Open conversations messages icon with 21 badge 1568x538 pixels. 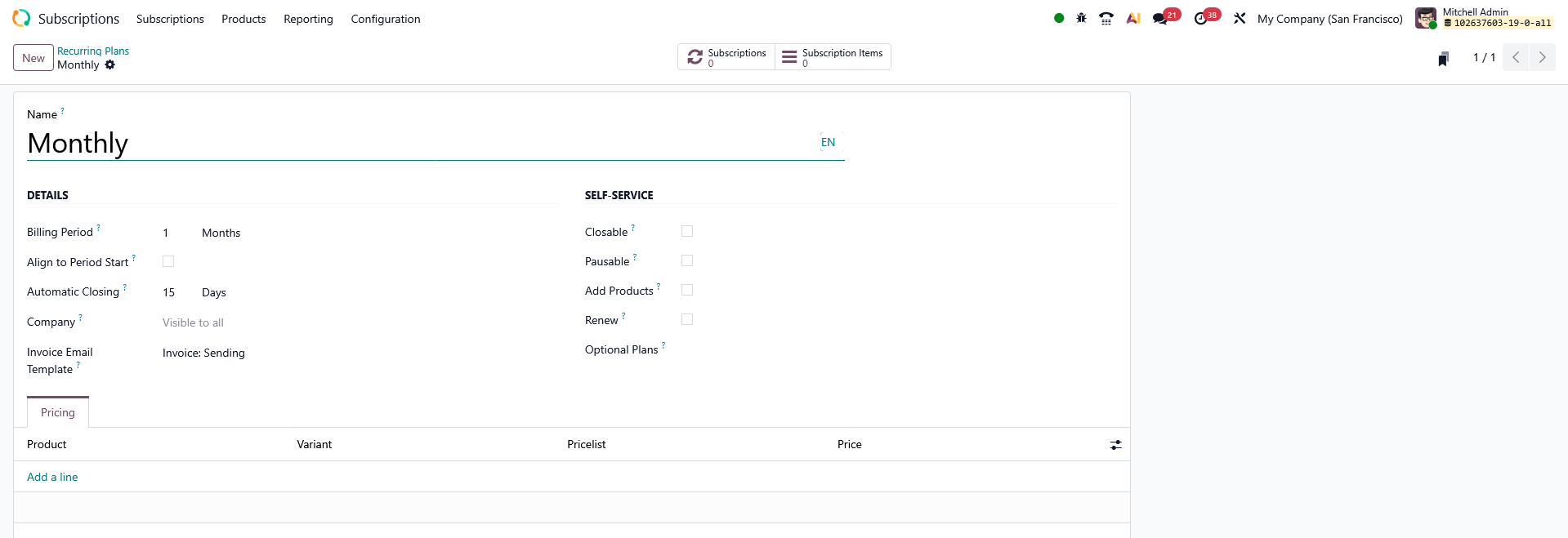[x=1160, y=18]
